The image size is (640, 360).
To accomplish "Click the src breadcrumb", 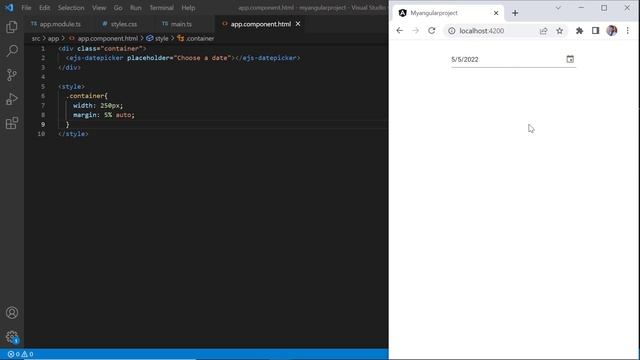I will 36,38.
